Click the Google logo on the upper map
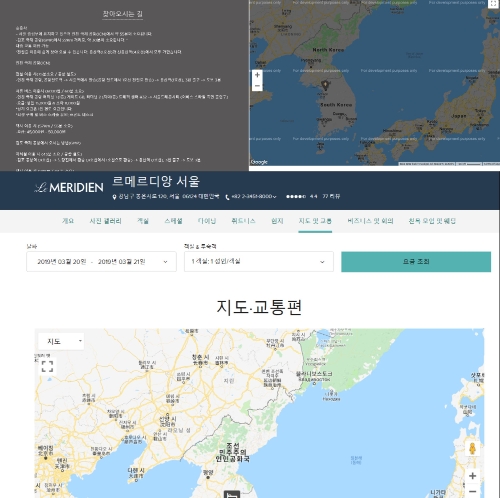The width and height of the screenshot is (500, 498). 259,162
